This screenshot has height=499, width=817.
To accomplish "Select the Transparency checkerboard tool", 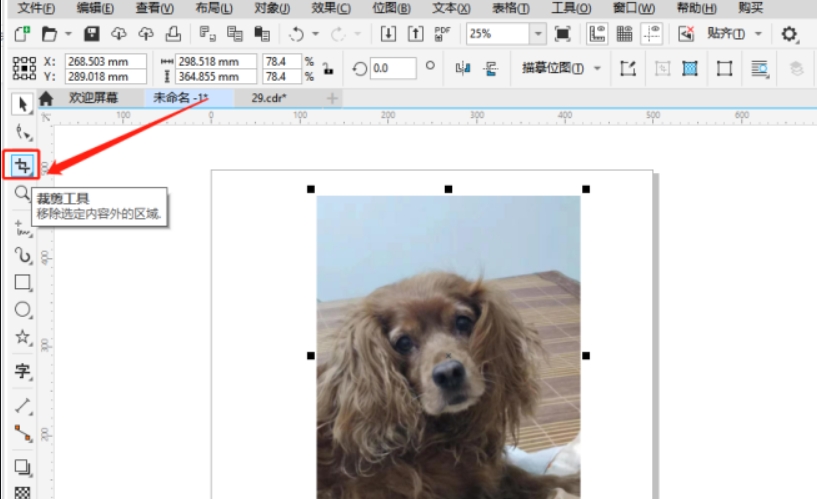I will point(22,492).
